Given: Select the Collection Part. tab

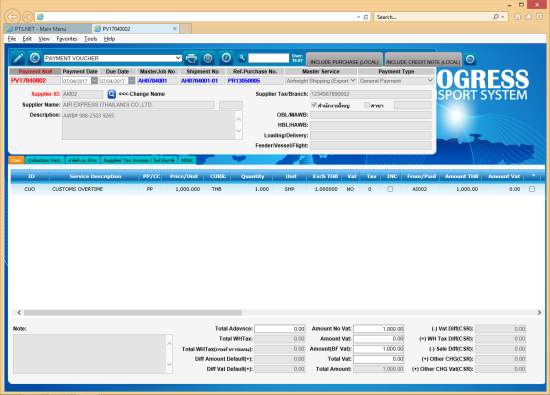Looking at the screenshot, I should click(45, 160).
